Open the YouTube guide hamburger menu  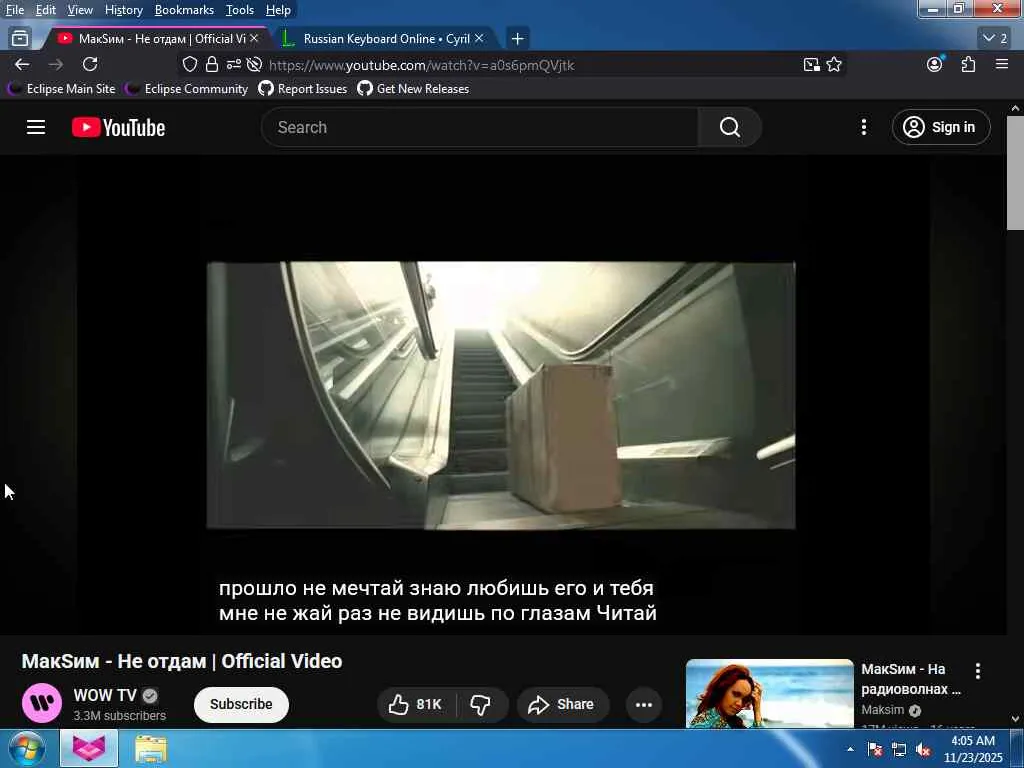click(x=36, y=127)
